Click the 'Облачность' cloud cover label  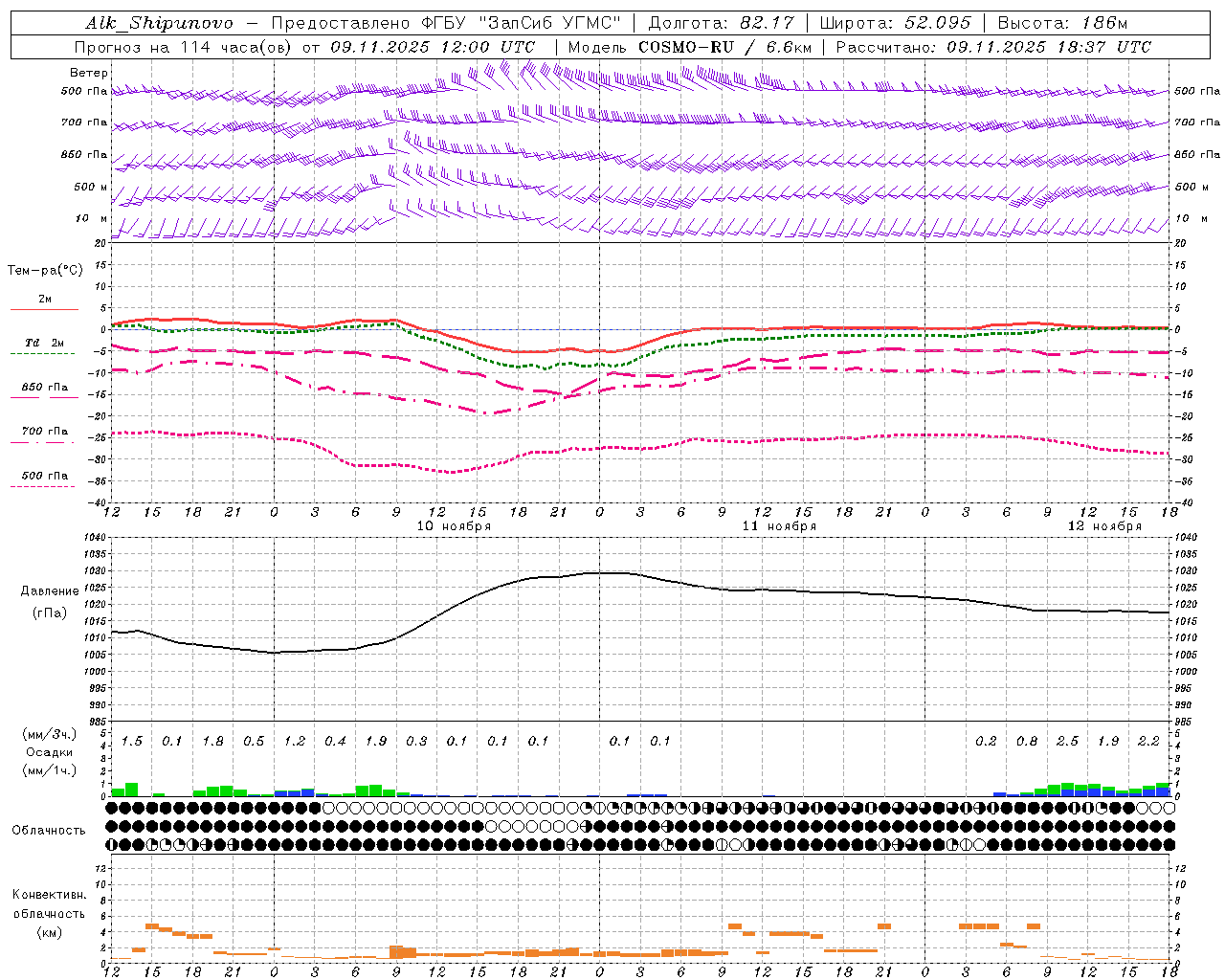click(49, 830)
